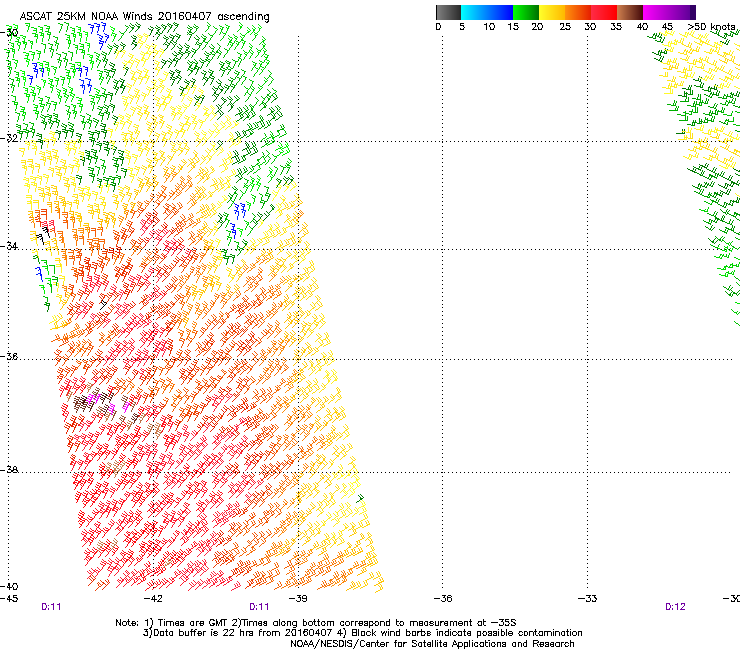
Task: Click the note line starting '3)Data buffer is 22 hrs'
Action: click(362, 633)
